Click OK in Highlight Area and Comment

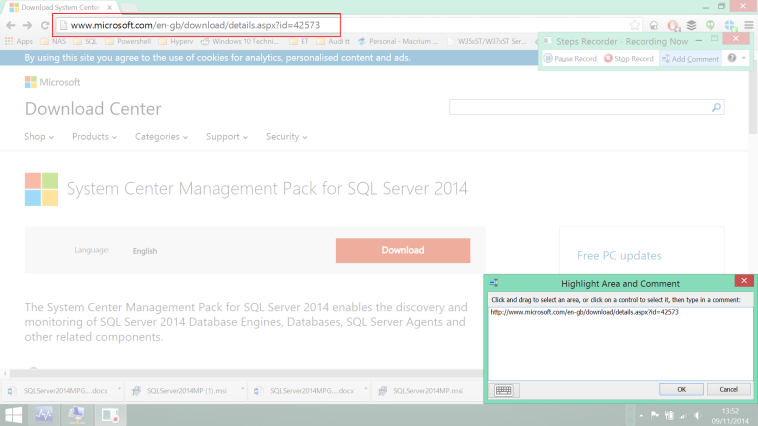pos(681,389)
